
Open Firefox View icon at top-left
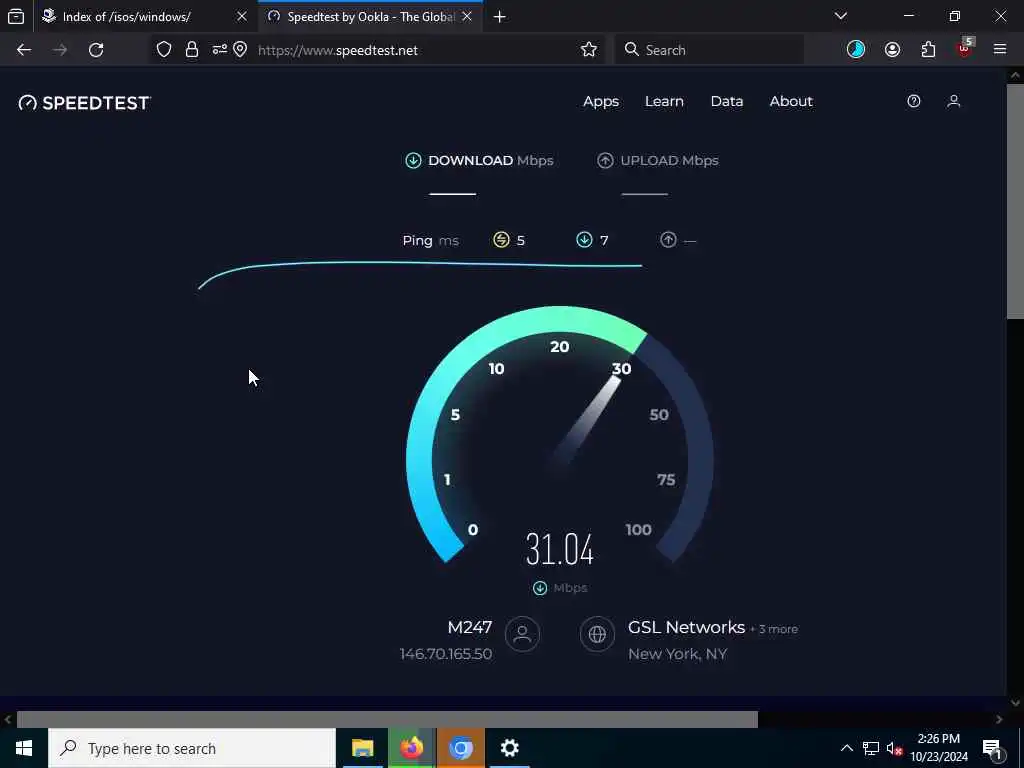pyautogui.click(x=16, y=17)
